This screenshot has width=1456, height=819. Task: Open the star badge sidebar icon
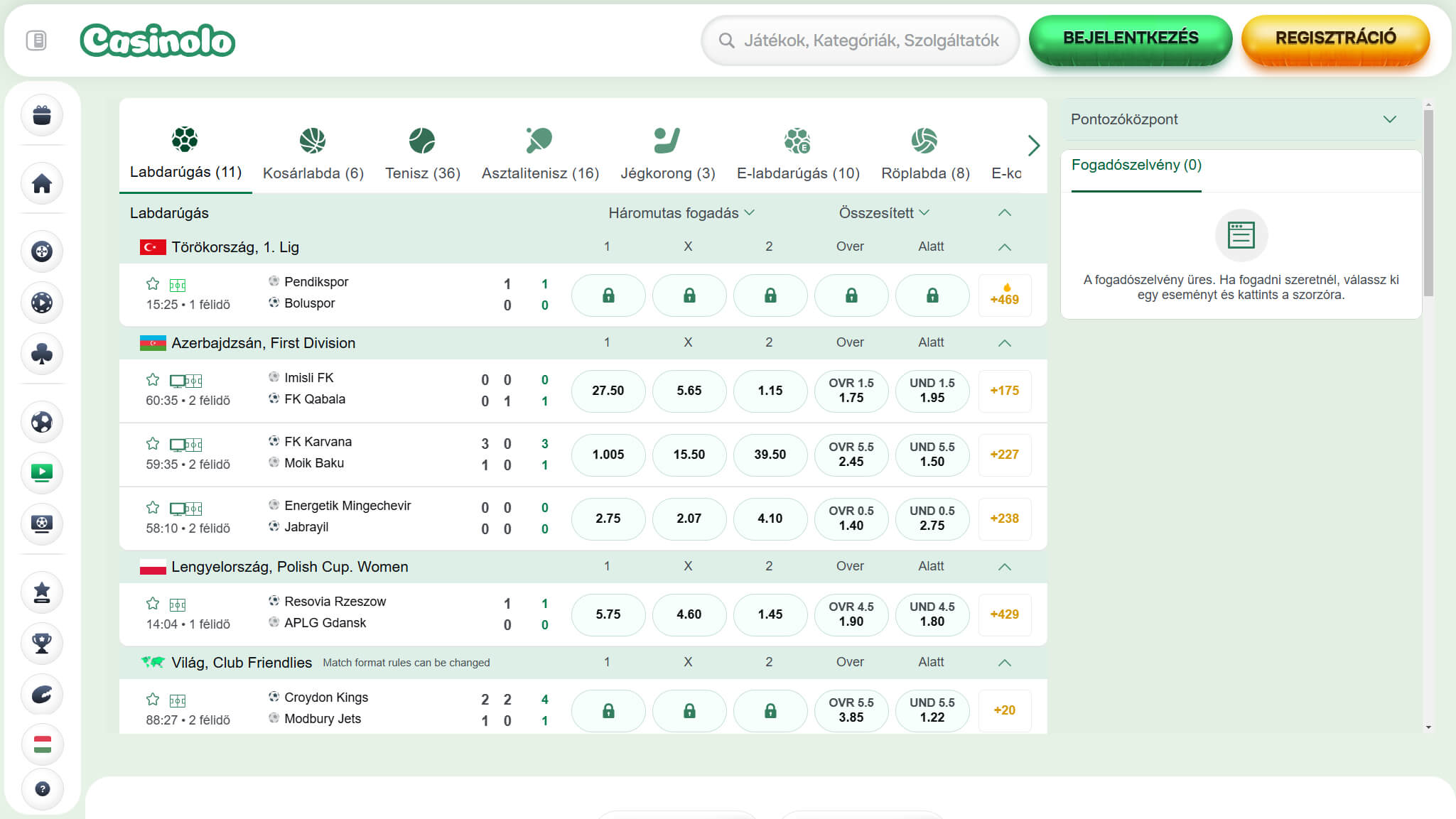(x=42, y=592)
